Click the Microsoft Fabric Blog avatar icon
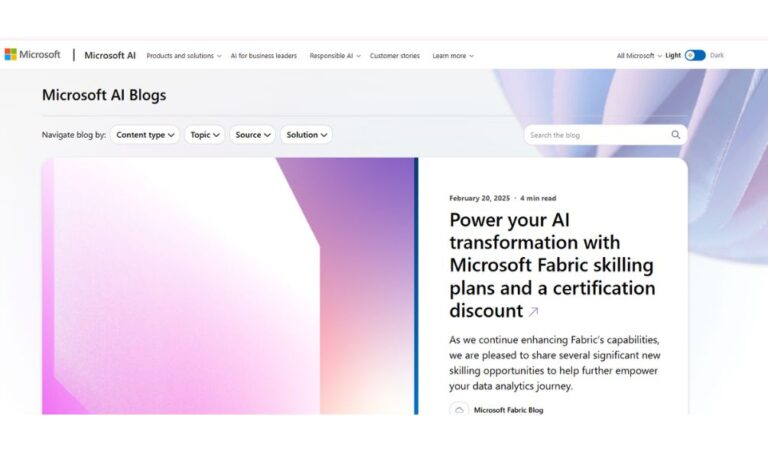This screenshot has height=452, width=768. pyautogui.click(x=459, y=410)
